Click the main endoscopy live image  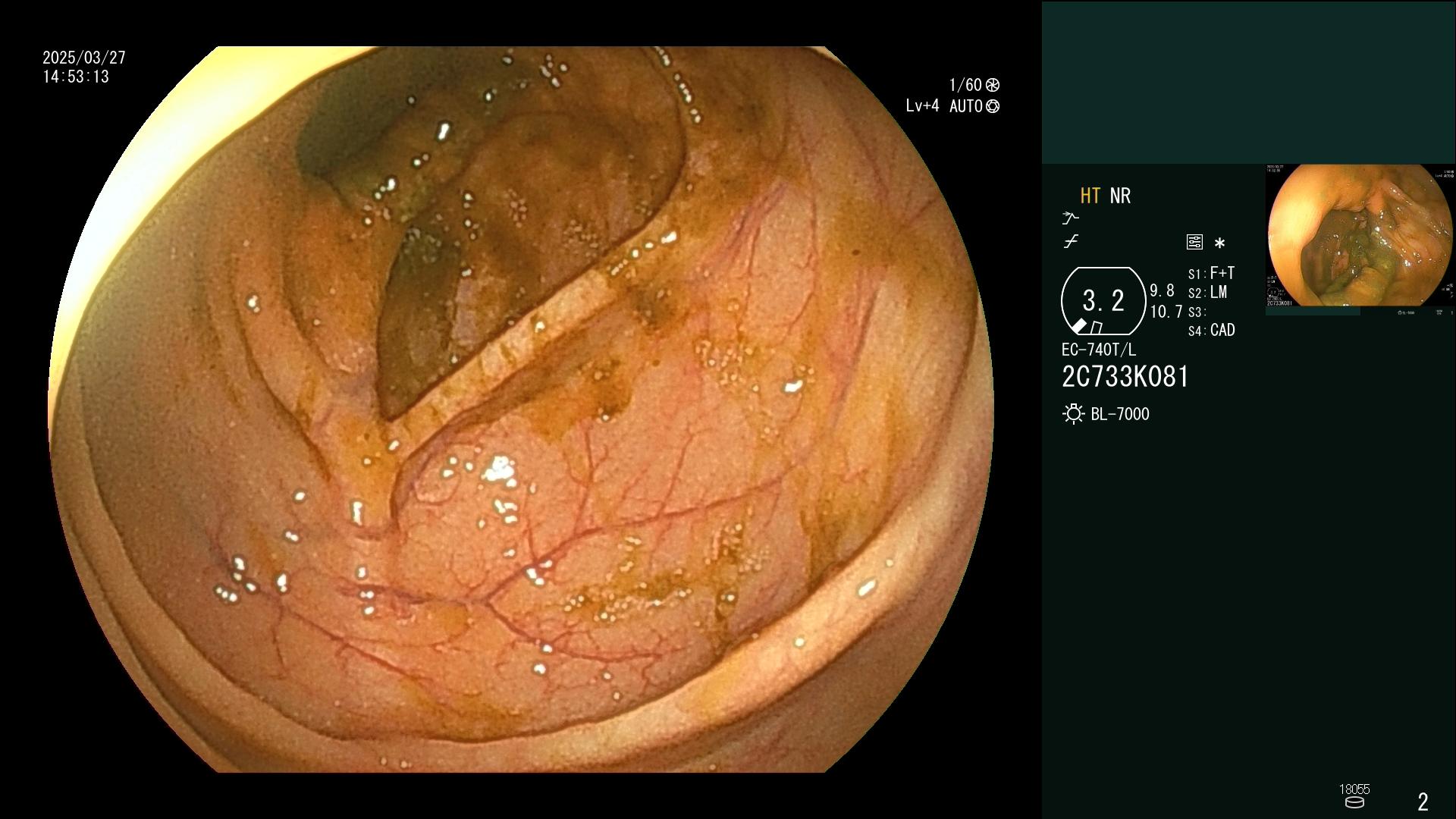click(x=521, y=409)
